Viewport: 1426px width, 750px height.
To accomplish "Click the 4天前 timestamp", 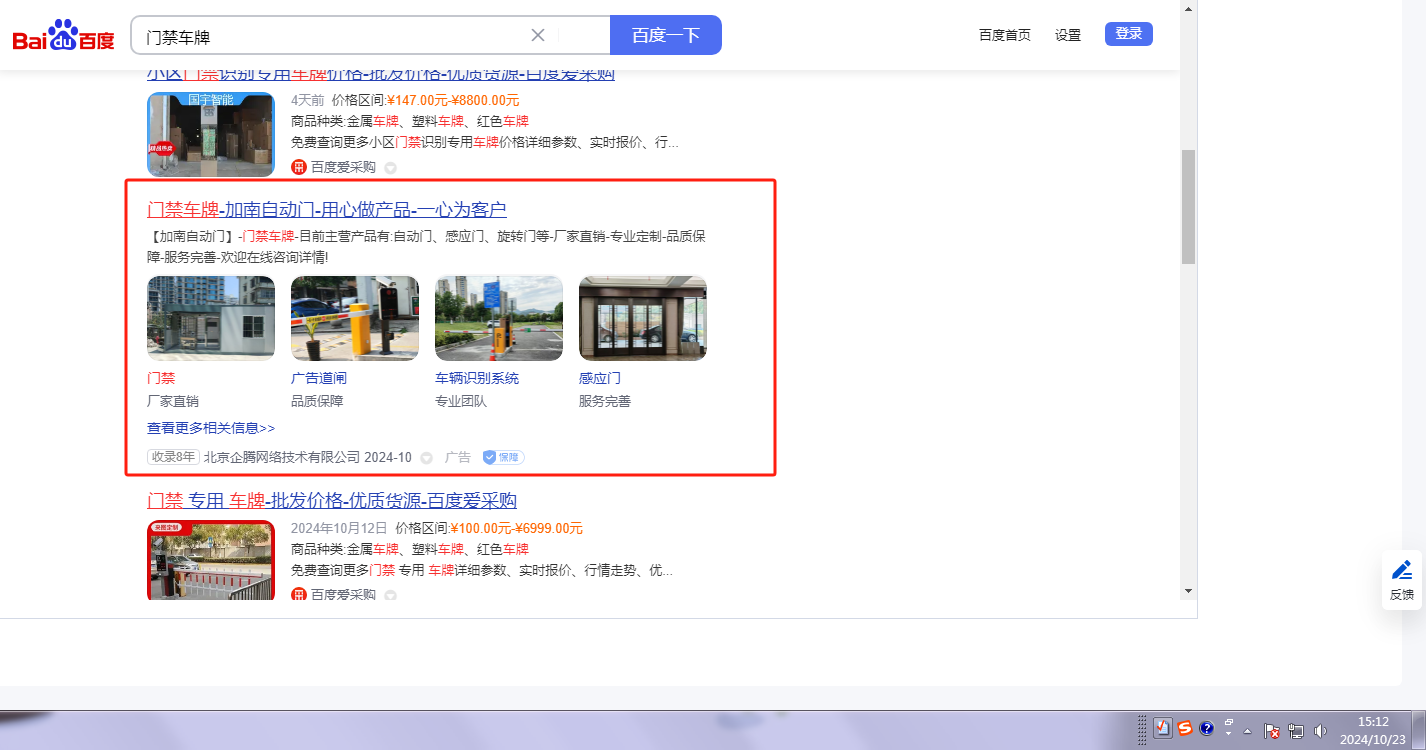I will (x=308, y=100).
